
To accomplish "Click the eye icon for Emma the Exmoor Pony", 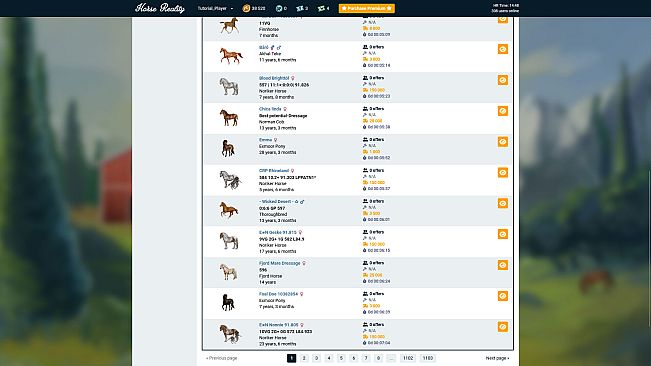I will pyautogui.click(x=503, y=142).
